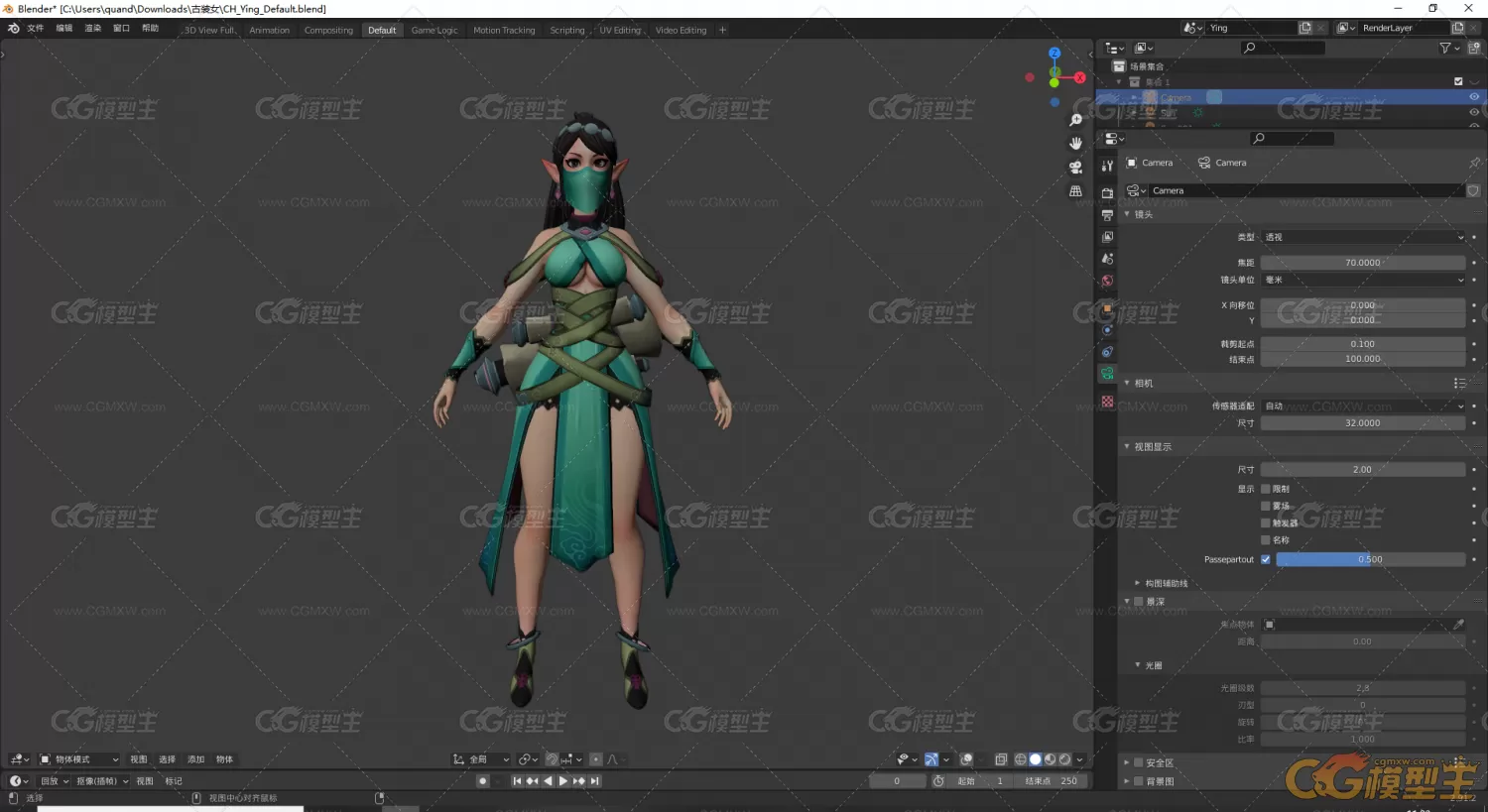Image resolution: width=1488 pixels, height=812 pixels.
Task: Open the Render properties tab
Action: point(1107,192)
